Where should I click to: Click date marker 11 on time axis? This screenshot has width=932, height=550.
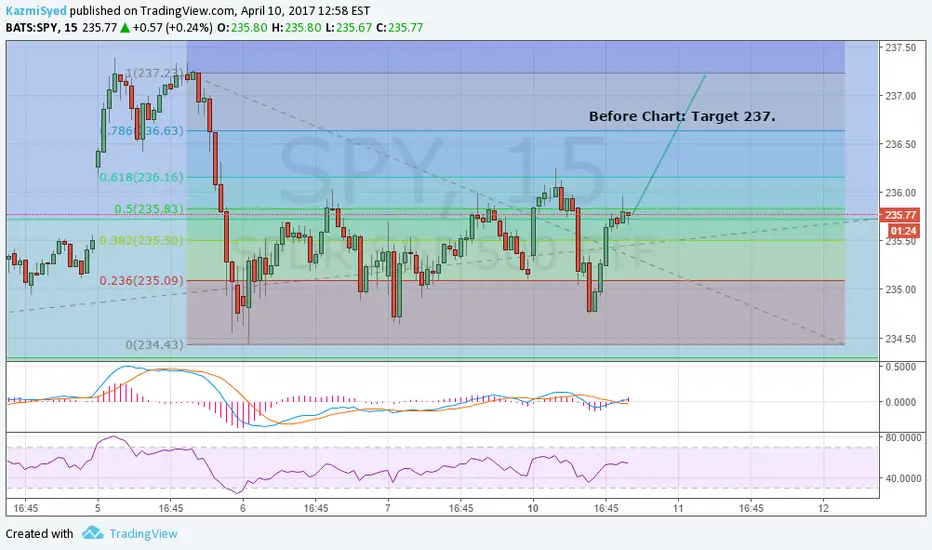(678, 508)
